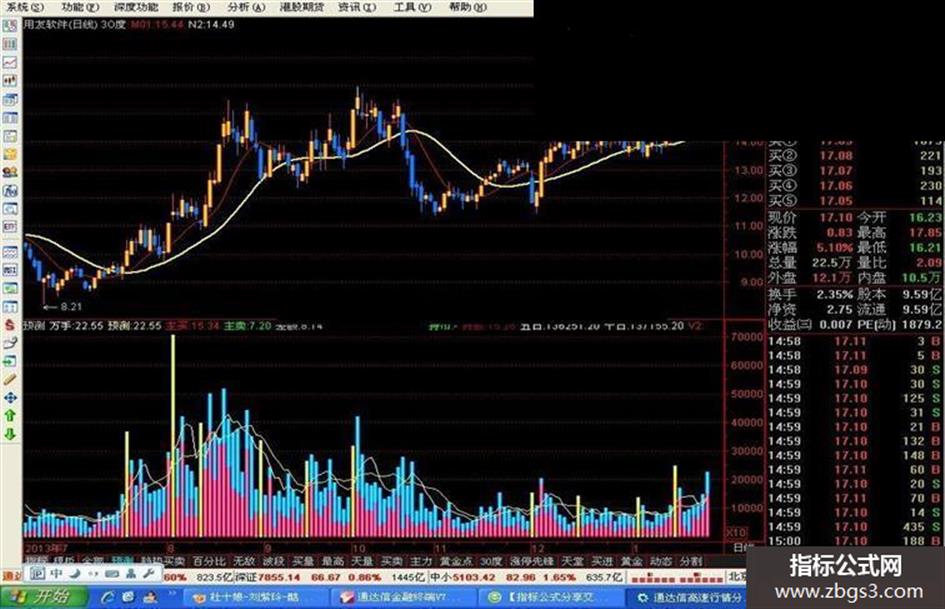Click the X10 volume scale label
The width and height of the screenshot is (945, 609).
735,532
